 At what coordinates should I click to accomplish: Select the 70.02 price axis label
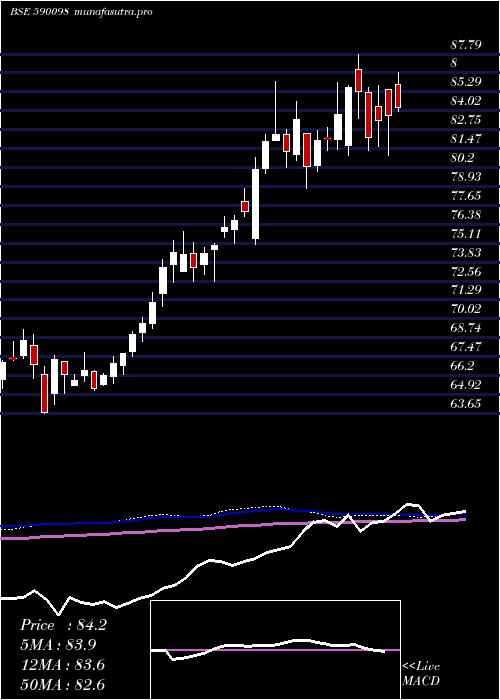click(466, 309)
